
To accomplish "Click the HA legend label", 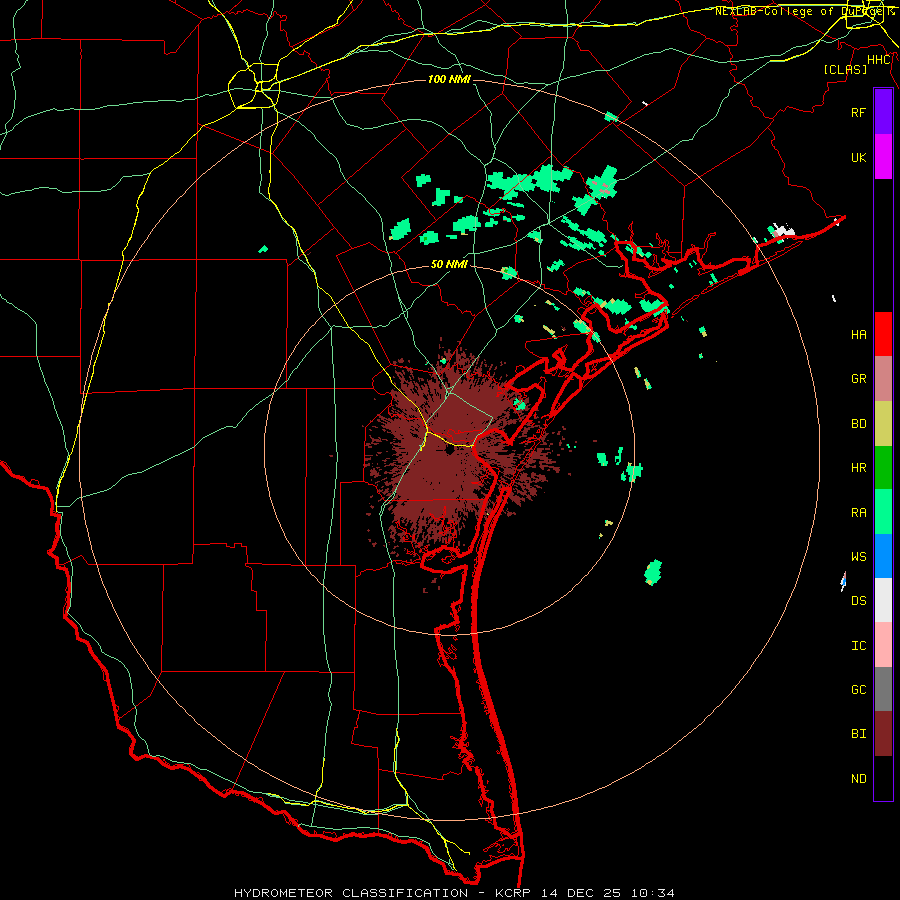I will point(858,335).
